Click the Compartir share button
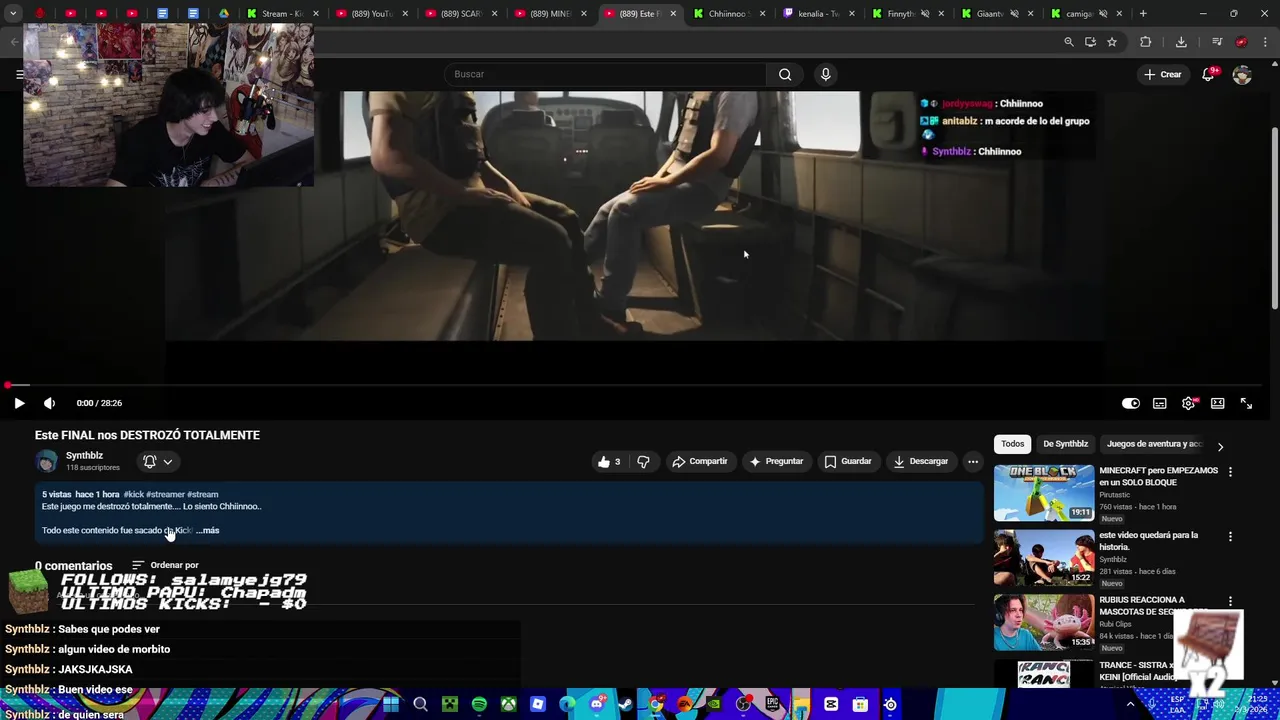 coord(700,461)
